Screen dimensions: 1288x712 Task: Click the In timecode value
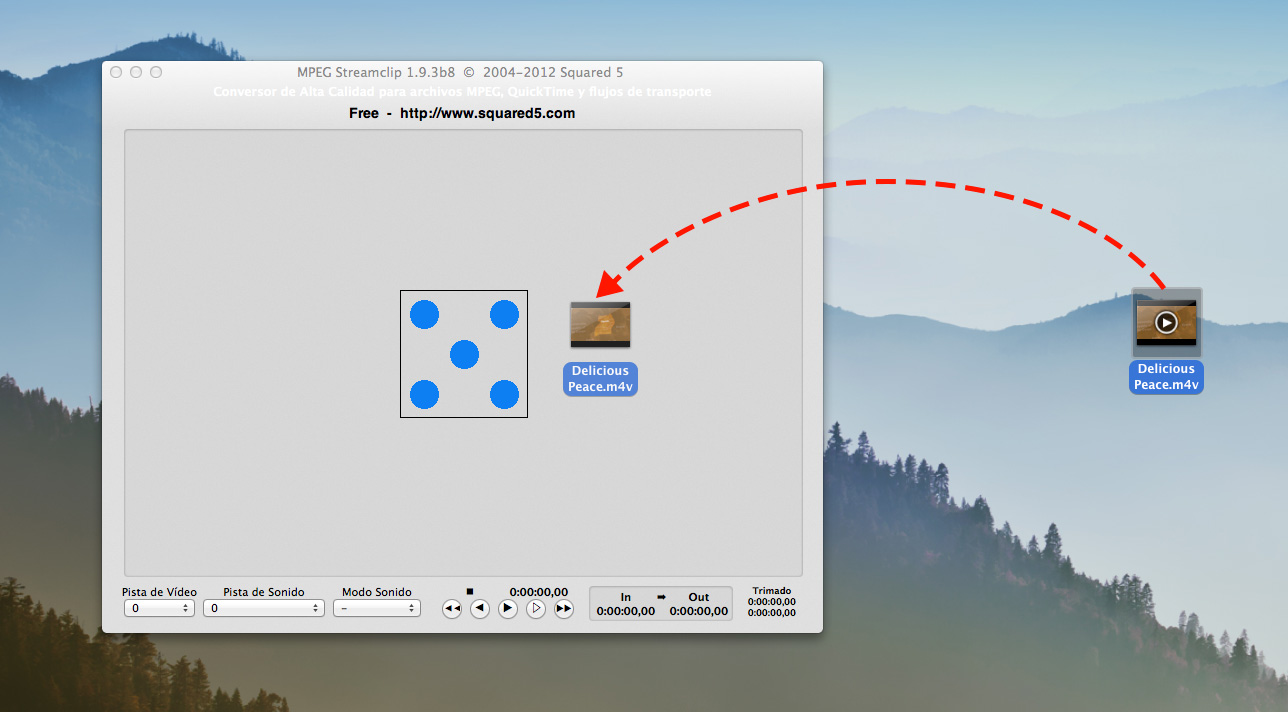[x=626, y=611]
